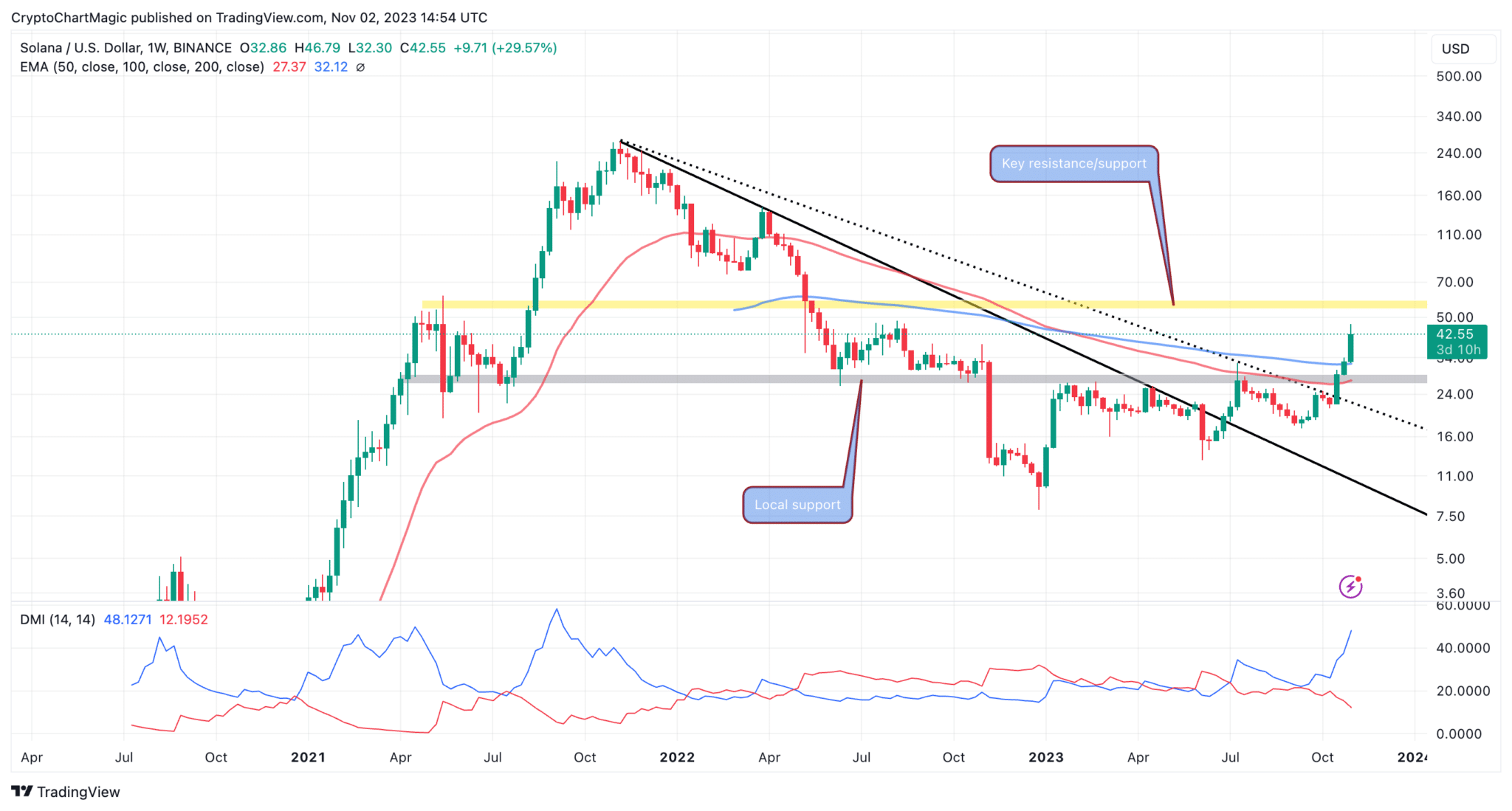
Task: Click the purple lightning replay icon
Action: click(x=1350, y=587)
